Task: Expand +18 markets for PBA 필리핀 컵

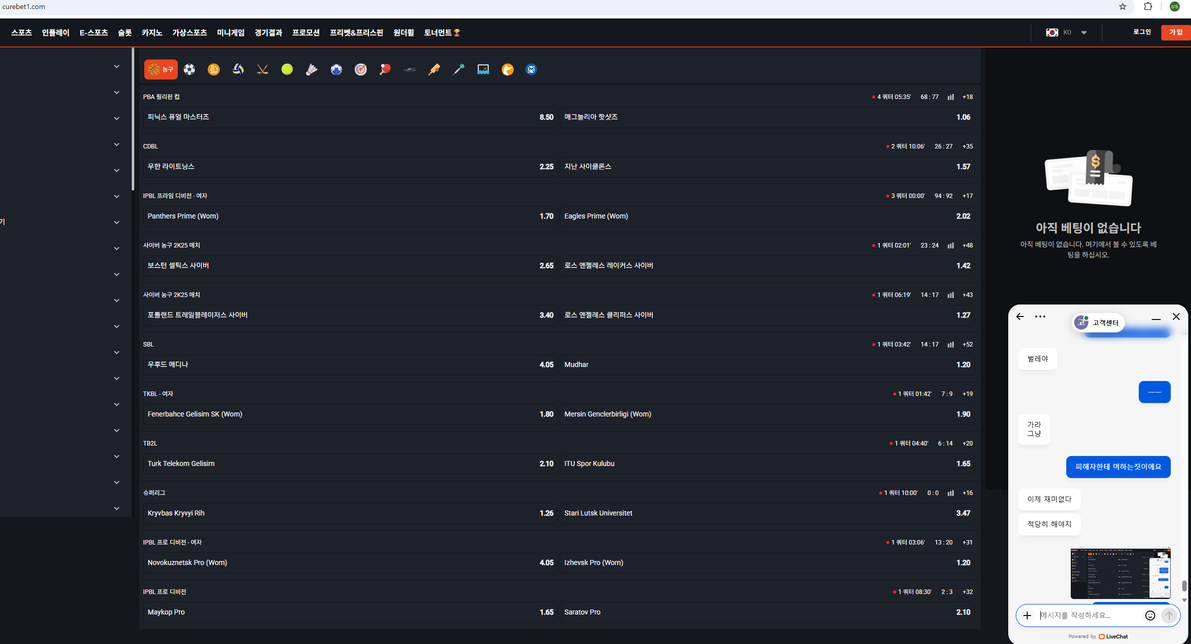Action: coord(967,97)
